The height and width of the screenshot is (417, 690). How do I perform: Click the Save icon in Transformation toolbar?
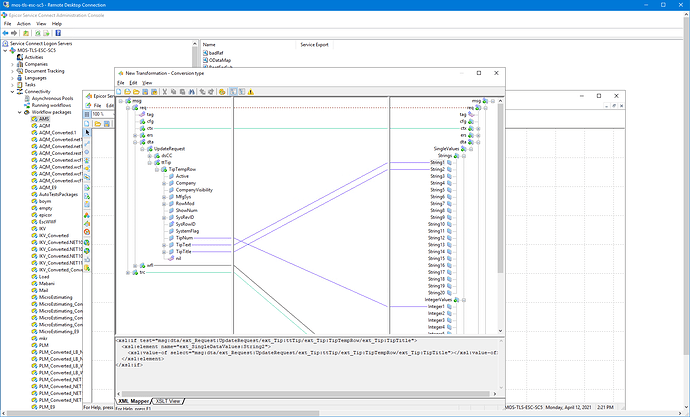pyautogui.click(x=145, y=91)
